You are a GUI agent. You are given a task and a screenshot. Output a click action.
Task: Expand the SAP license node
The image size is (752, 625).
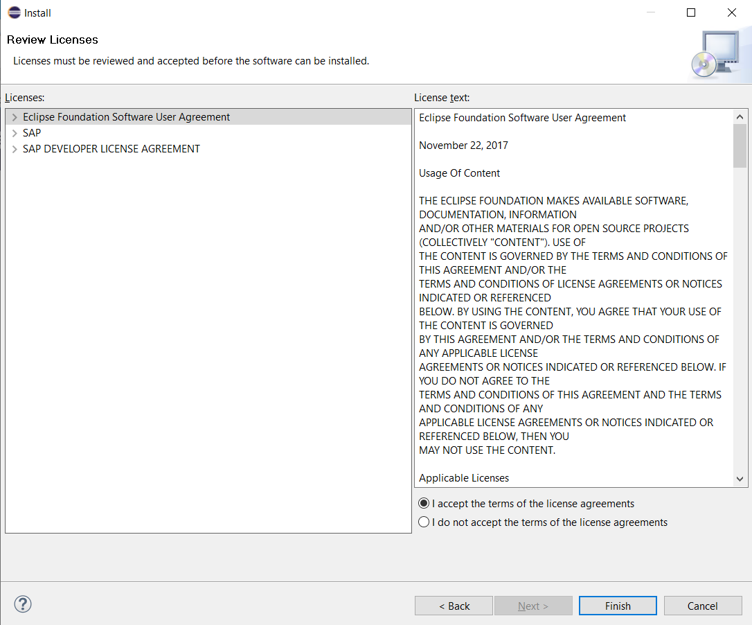point(14,133)
